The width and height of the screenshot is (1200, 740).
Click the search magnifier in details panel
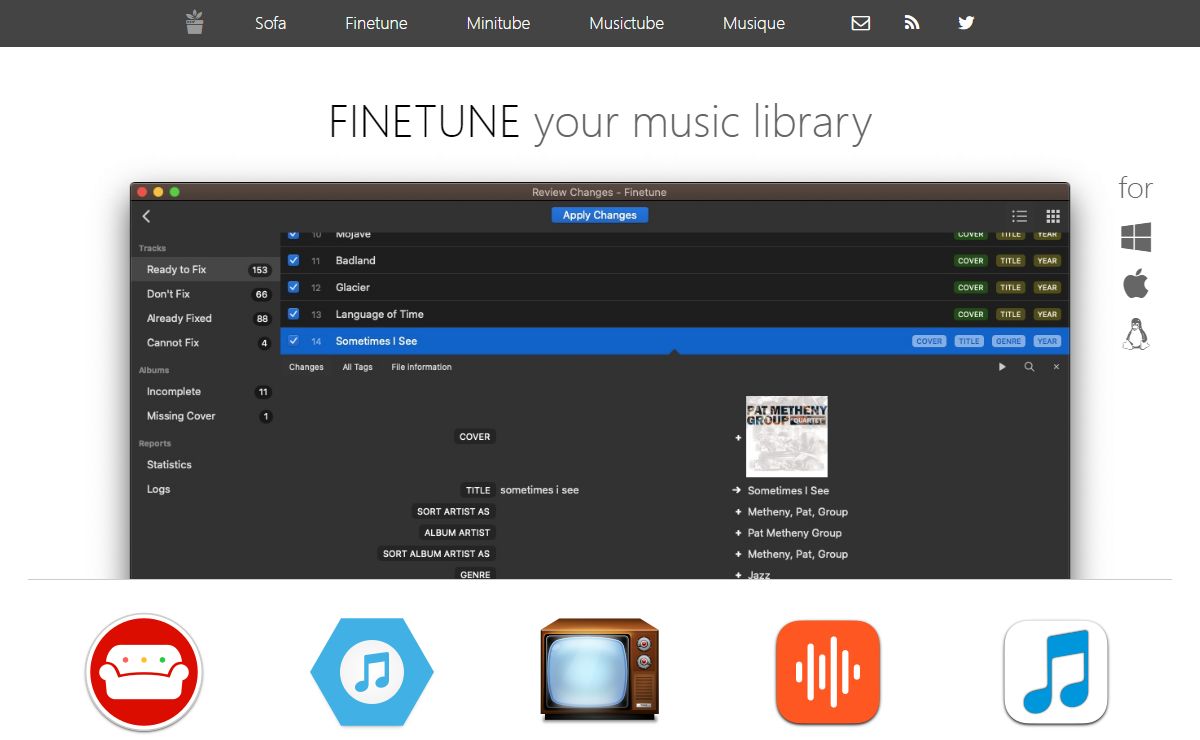(1029, 367)
